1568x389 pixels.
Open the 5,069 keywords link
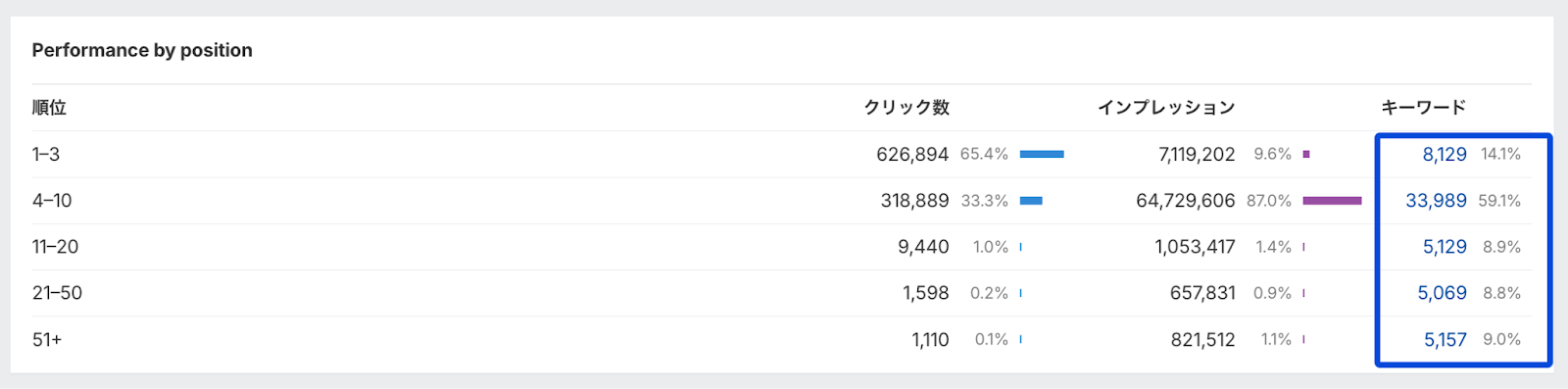click(1442, 293)
